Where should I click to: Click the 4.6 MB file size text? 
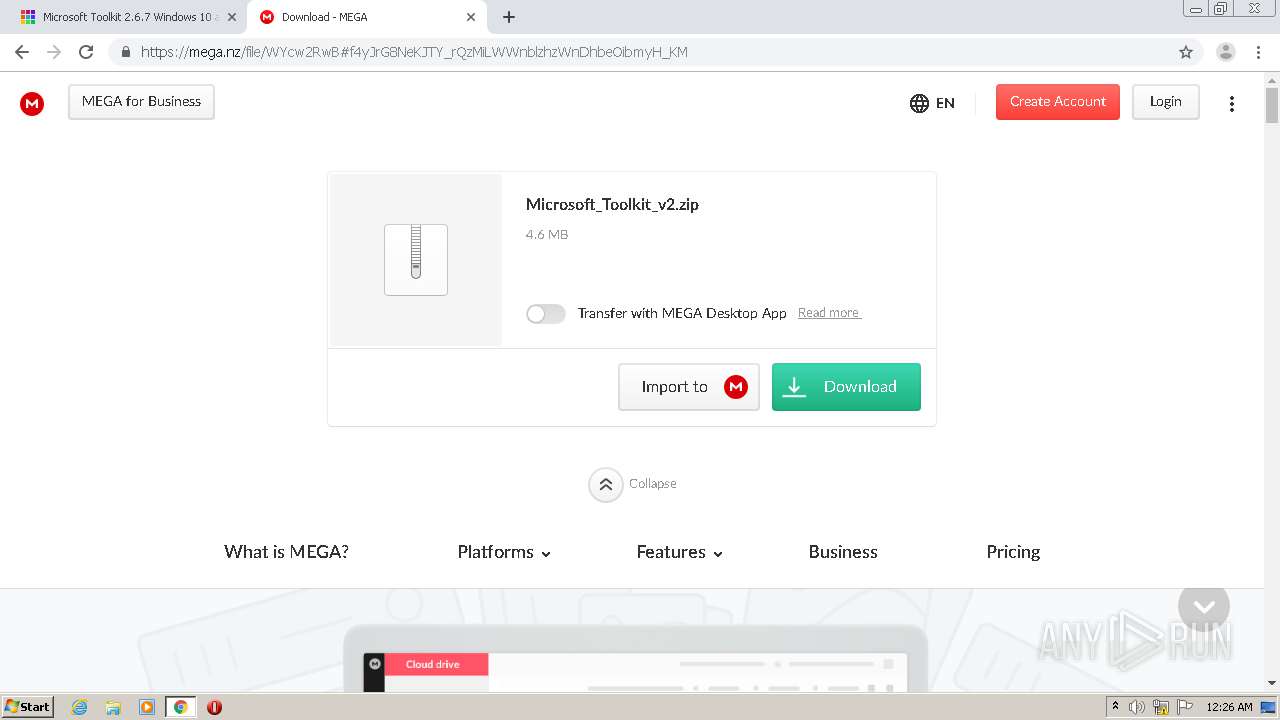[547, 235]
